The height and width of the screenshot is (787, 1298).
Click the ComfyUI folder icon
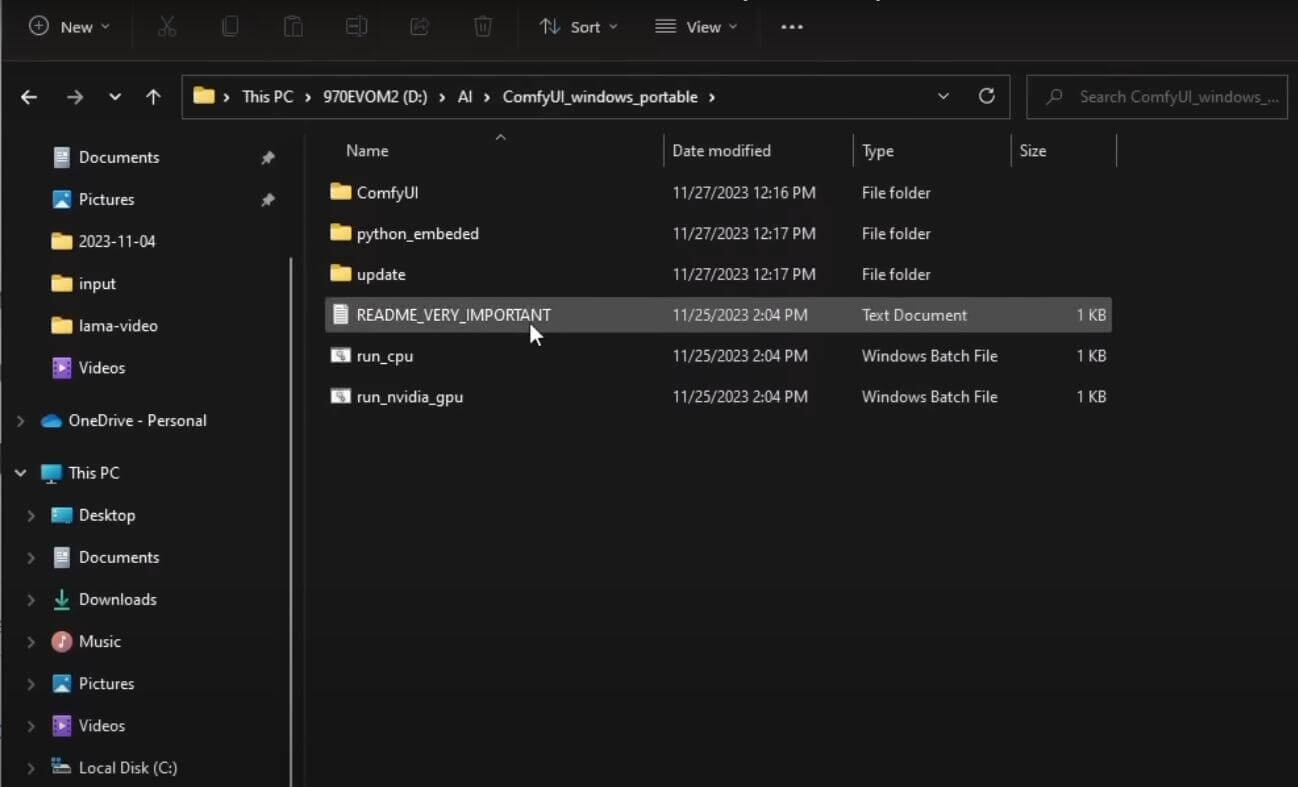(341, 191)
